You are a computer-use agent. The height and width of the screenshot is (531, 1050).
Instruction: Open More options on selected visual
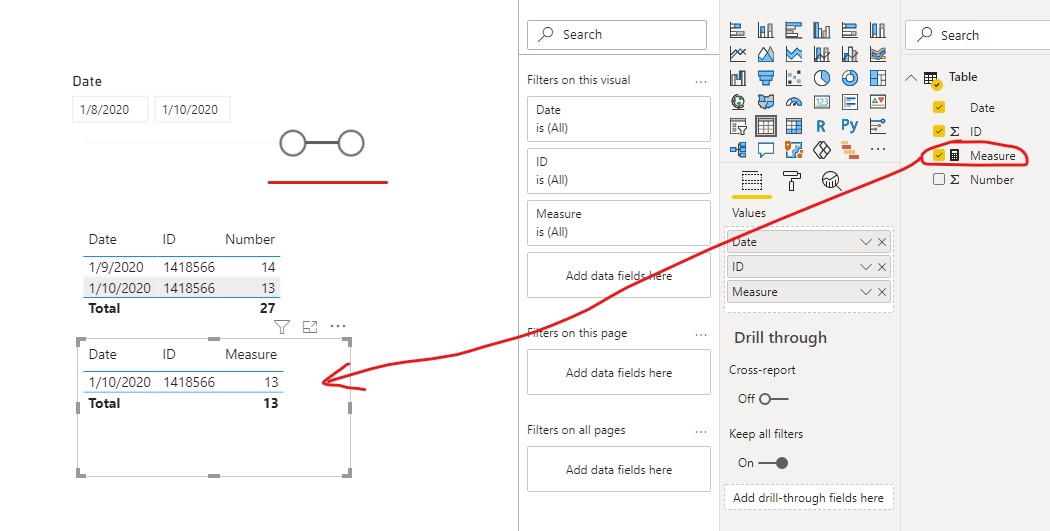pyautogui.click(x=338, y=327)
